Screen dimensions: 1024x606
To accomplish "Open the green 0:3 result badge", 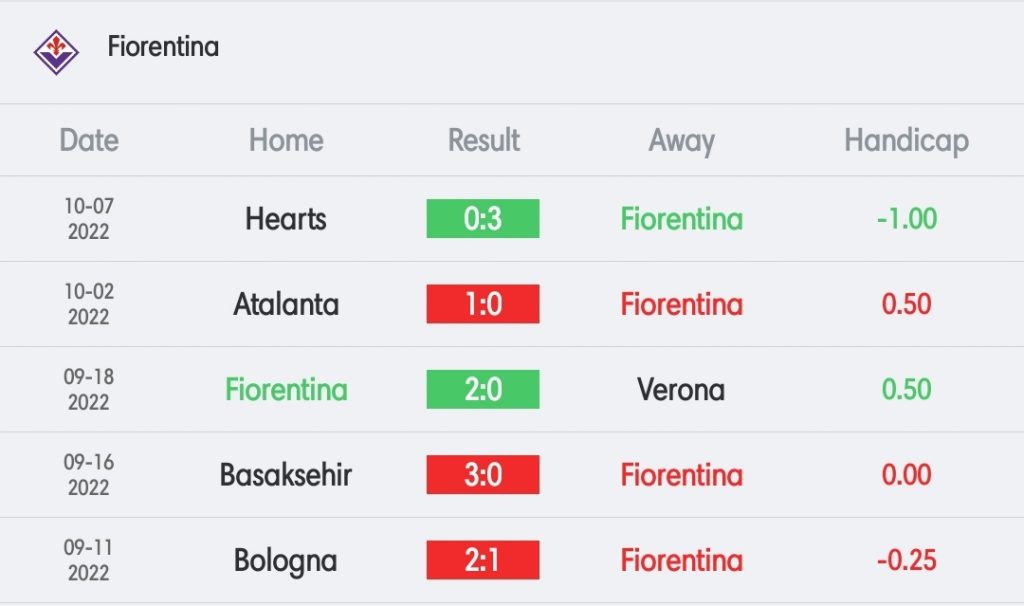I will pos(483,219).
